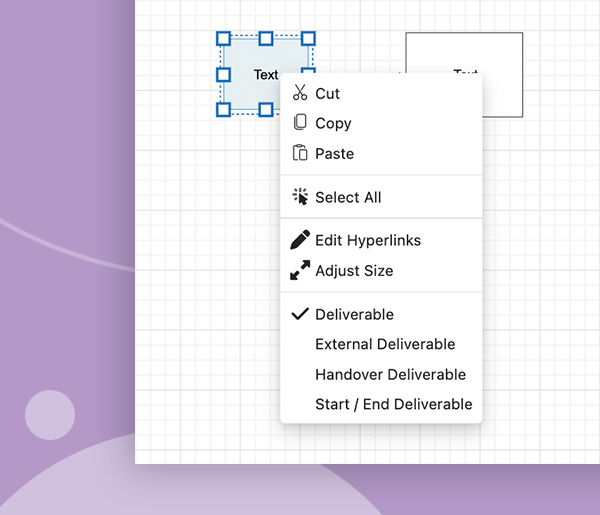Switch shape to Start / End Deliverable

(381, 404)
